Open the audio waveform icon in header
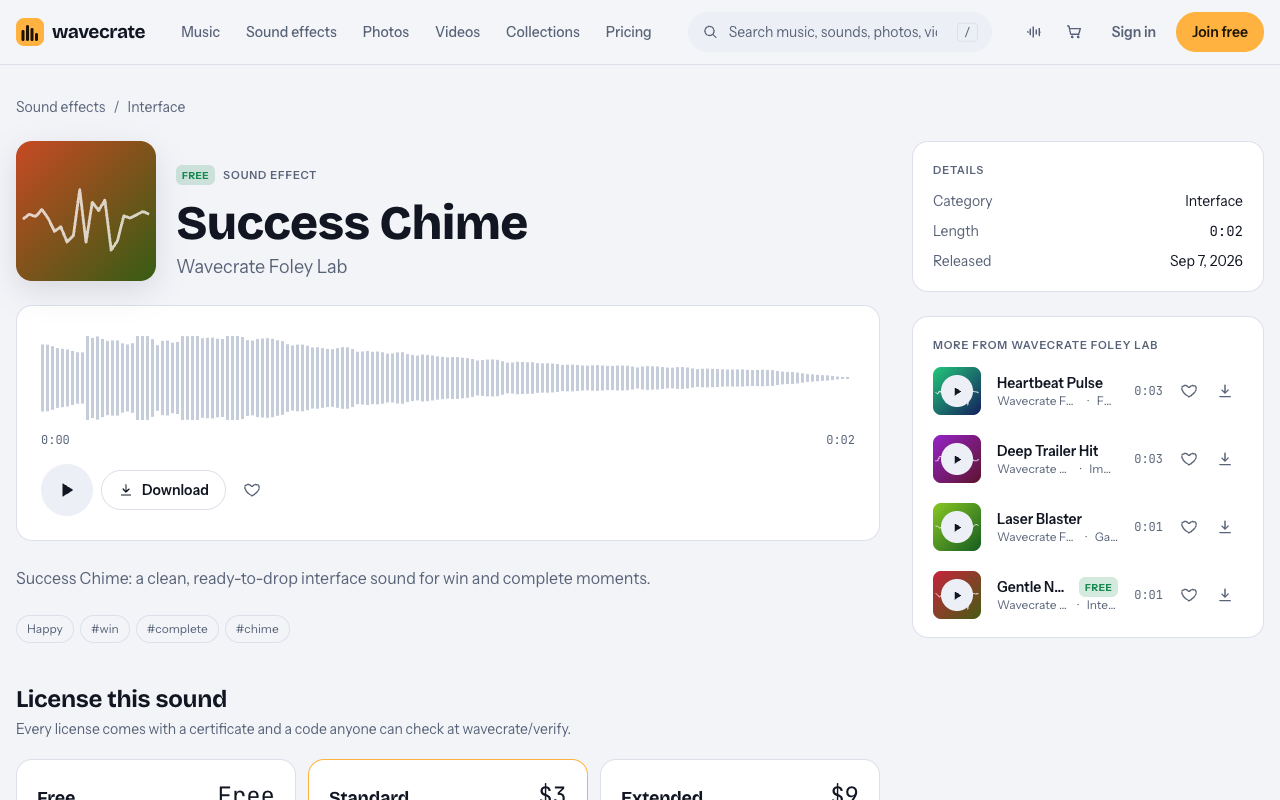Image resolution: width=1280 pixels, height=800 pixels. 1034,32
